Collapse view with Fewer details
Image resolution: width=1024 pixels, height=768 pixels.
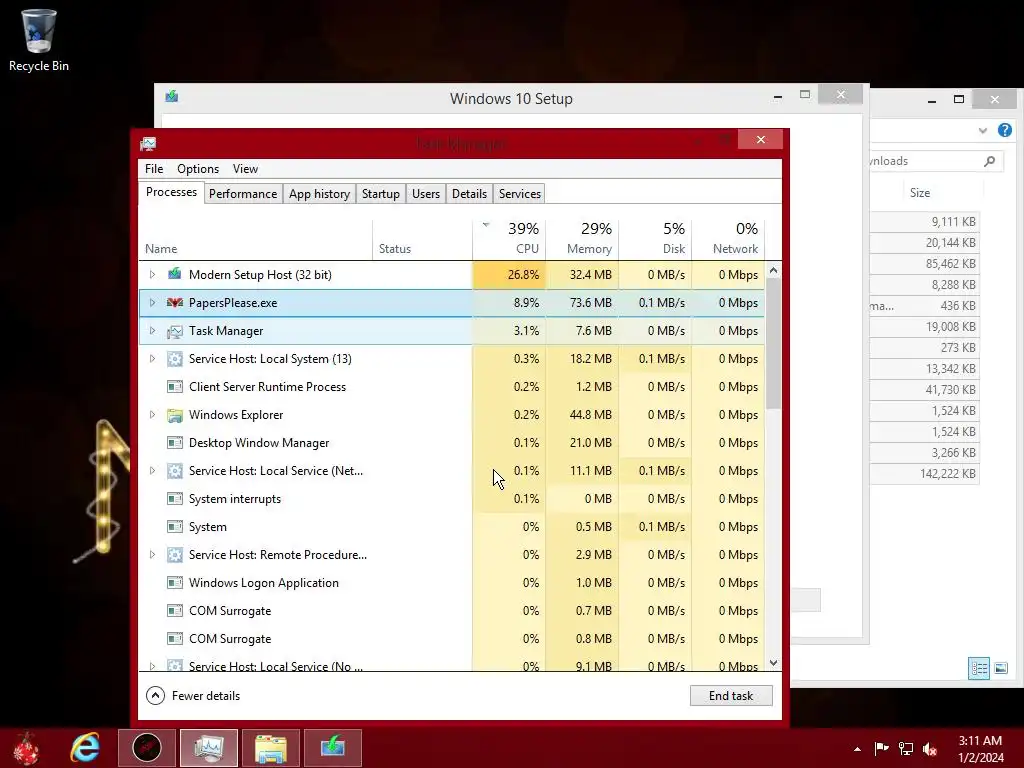pyautogui.click(x=193, y=696)
